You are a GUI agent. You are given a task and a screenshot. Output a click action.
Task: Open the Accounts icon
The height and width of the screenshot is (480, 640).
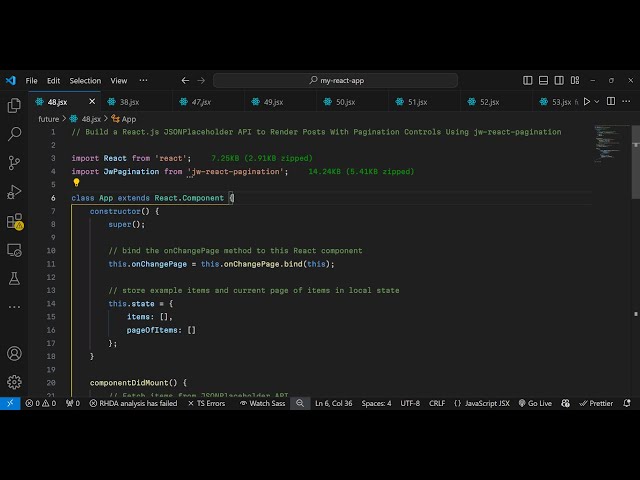(14, 353)
